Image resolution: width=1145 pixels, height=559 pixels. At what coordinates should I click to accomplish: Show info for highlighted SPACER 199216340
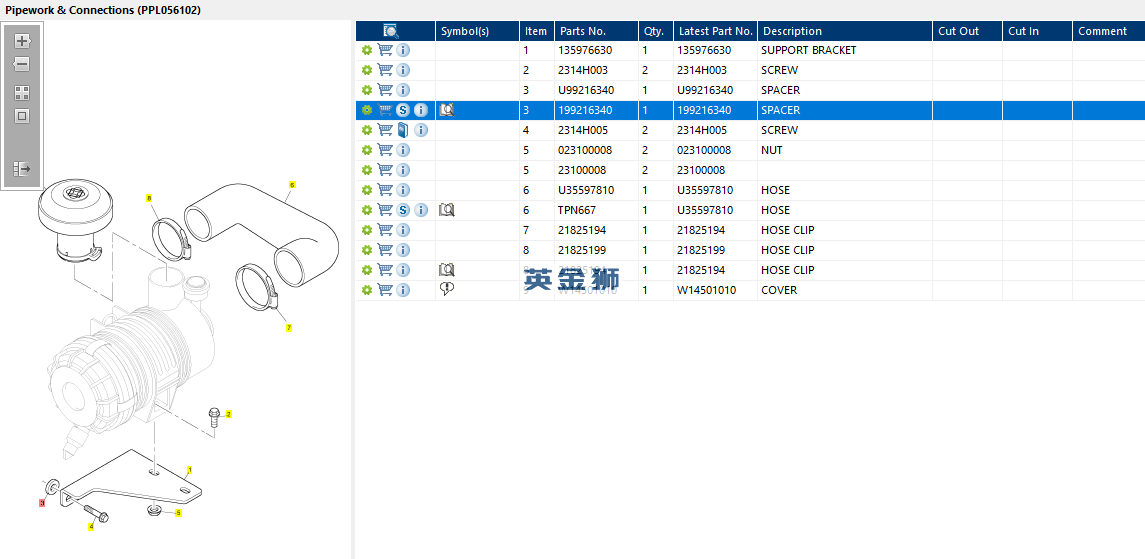[x=421, y=110]
